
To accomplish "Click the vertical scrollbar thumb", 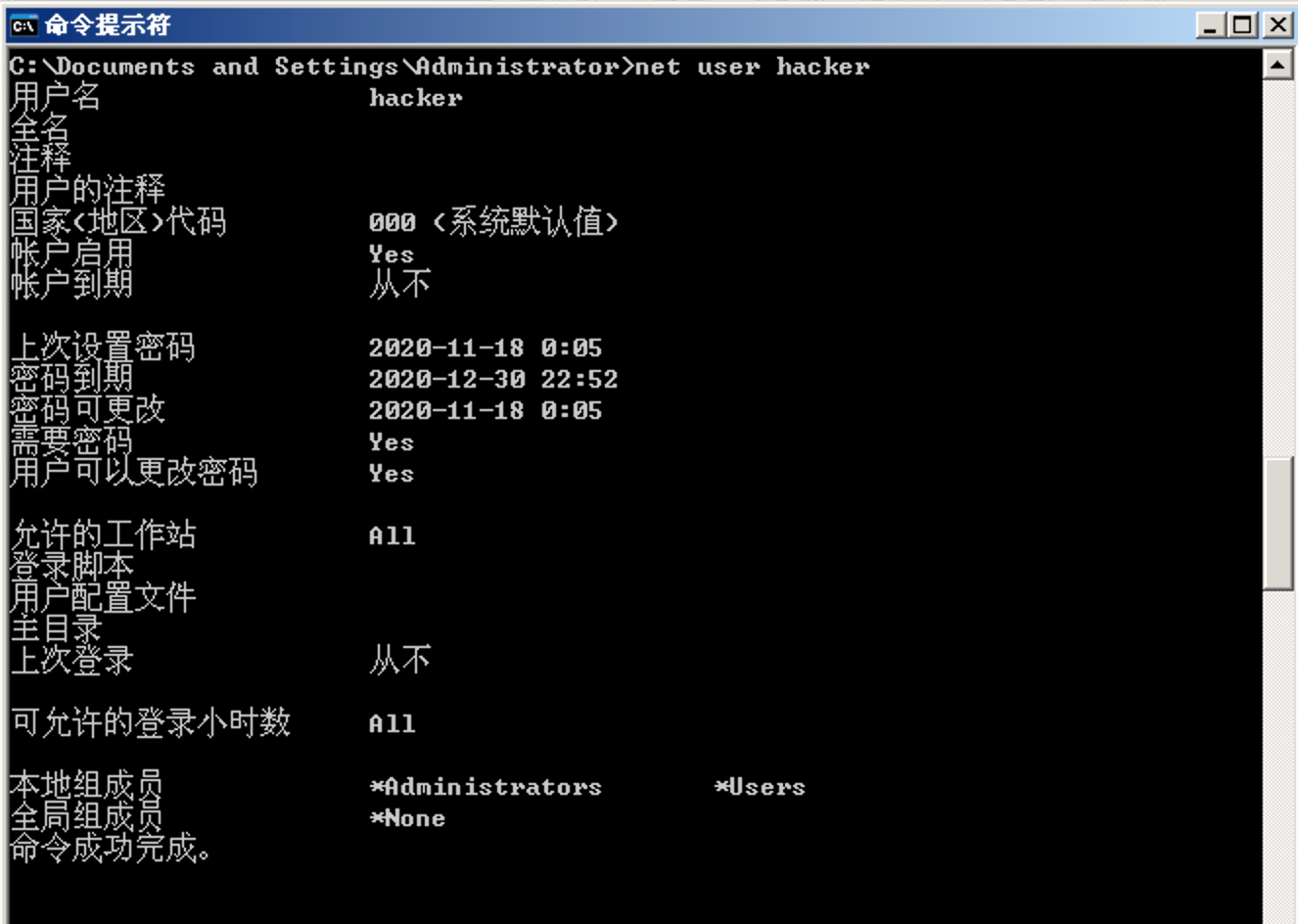I will (1277, 524).
